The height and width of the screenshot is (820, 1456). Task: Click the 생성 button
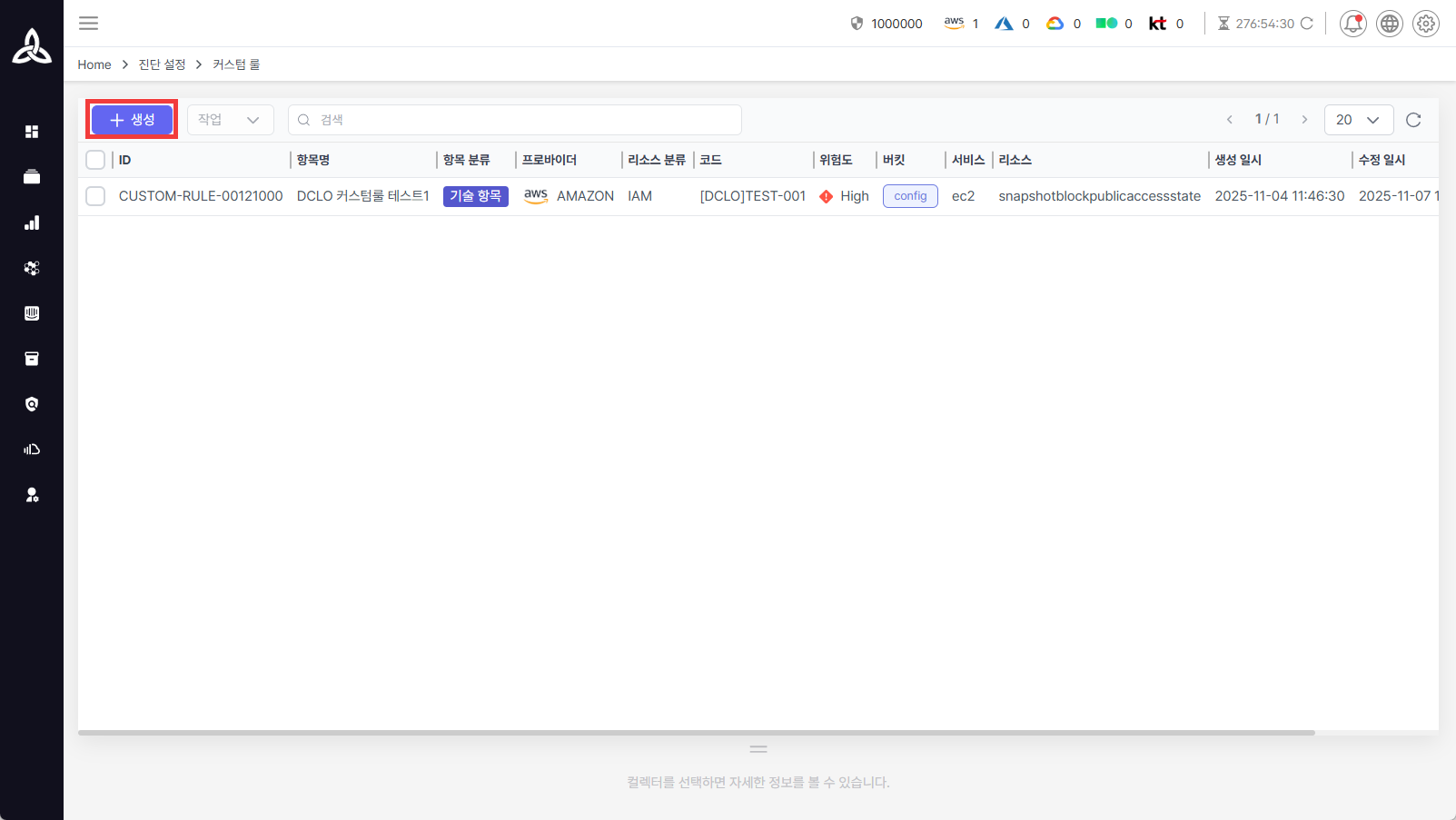pyautogui.click(x=132, y=120)
